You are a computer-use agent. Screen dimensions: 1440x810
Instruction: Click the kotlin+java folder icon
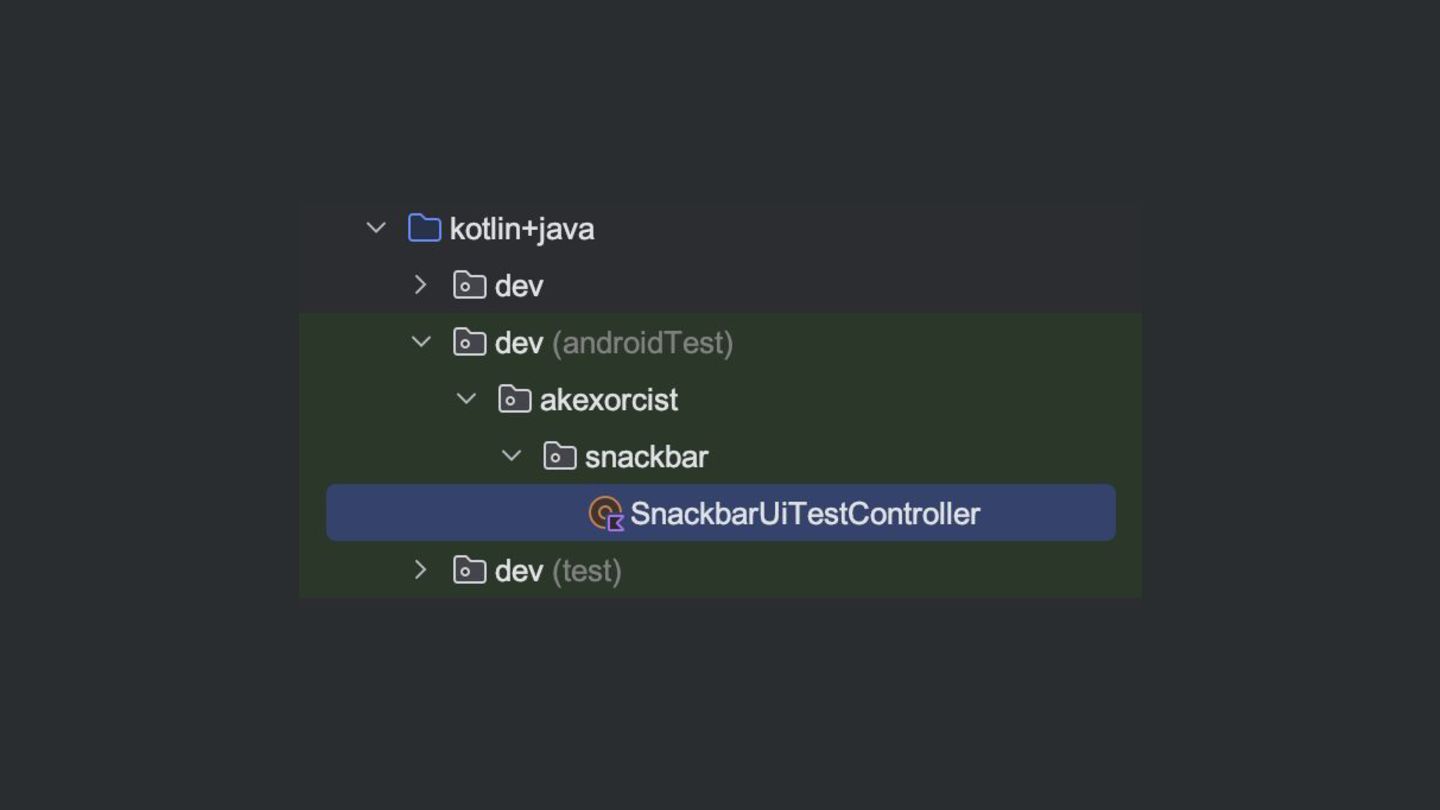(x=424, y=228)
